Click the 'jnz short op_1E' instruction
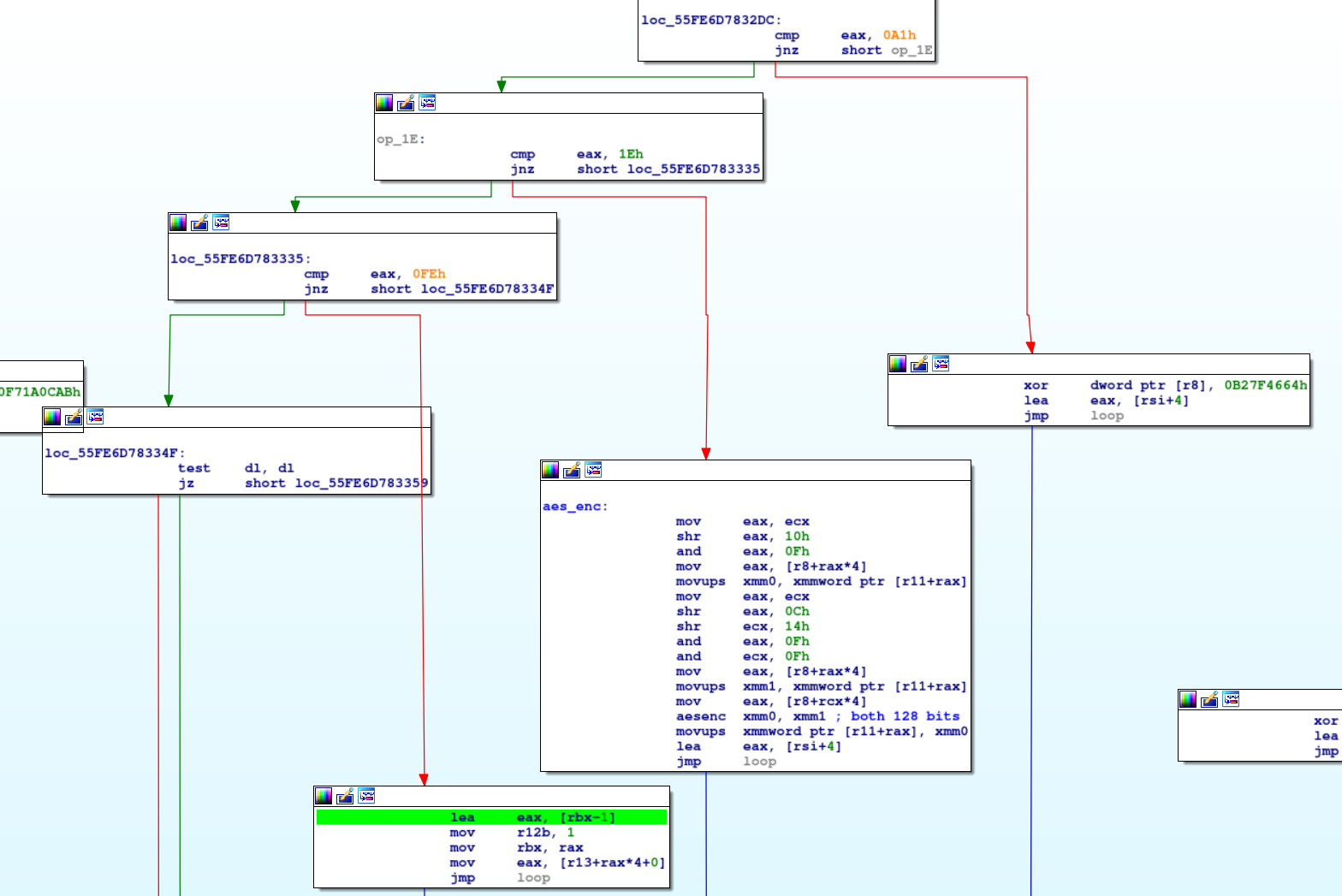 point(853,50)
